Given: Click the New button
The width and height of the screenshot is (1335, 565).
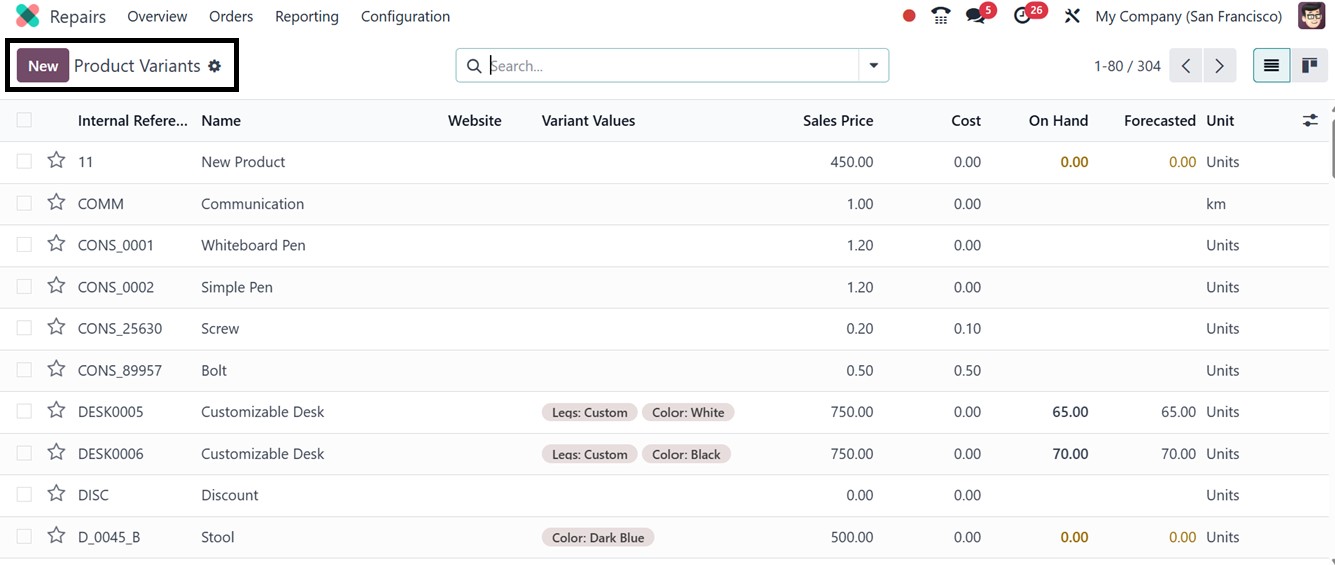Looking at the screenshot, I should [x=43, y=66].
